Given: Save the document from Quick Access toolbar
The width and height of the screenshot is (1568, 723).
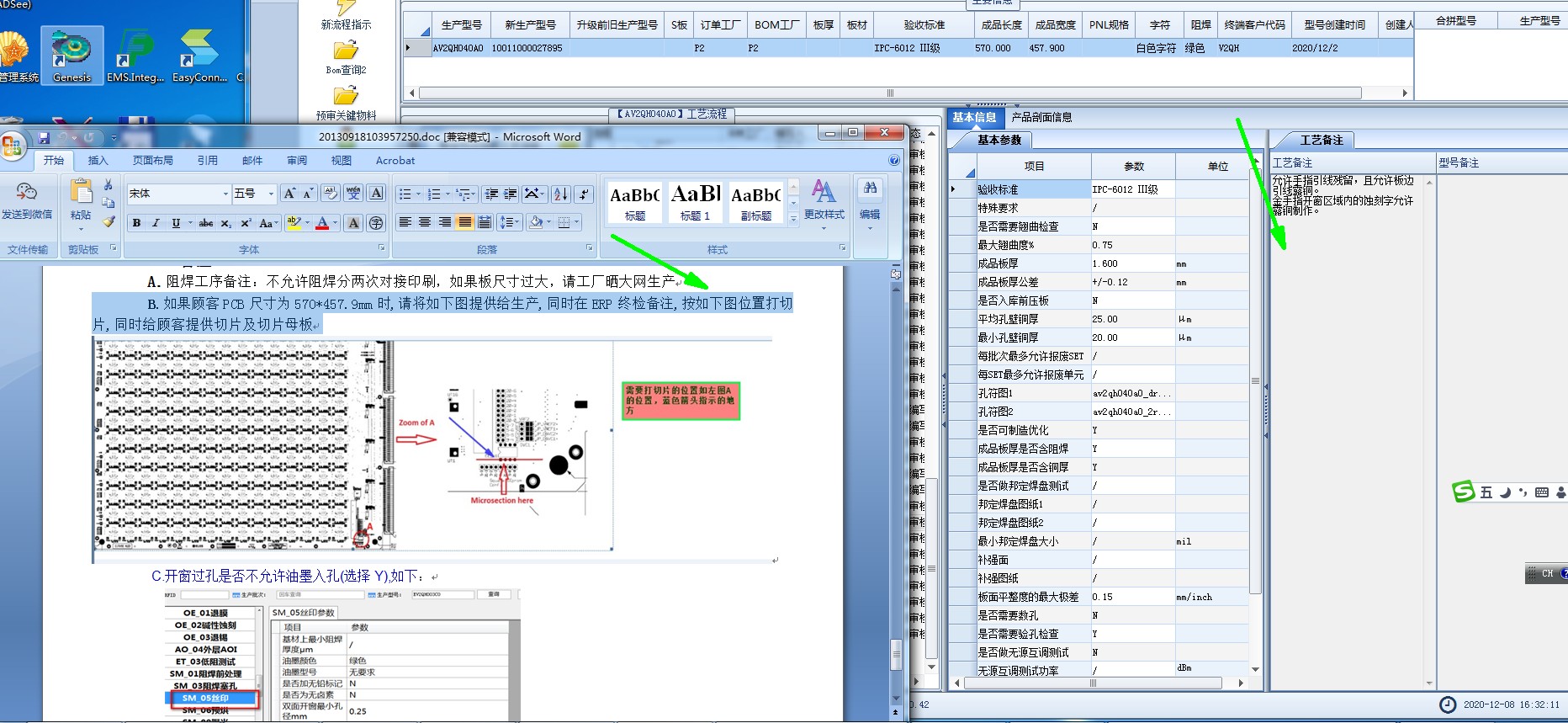Looking at the screenshot, I should pyautogui.click(x=43, y=138).
